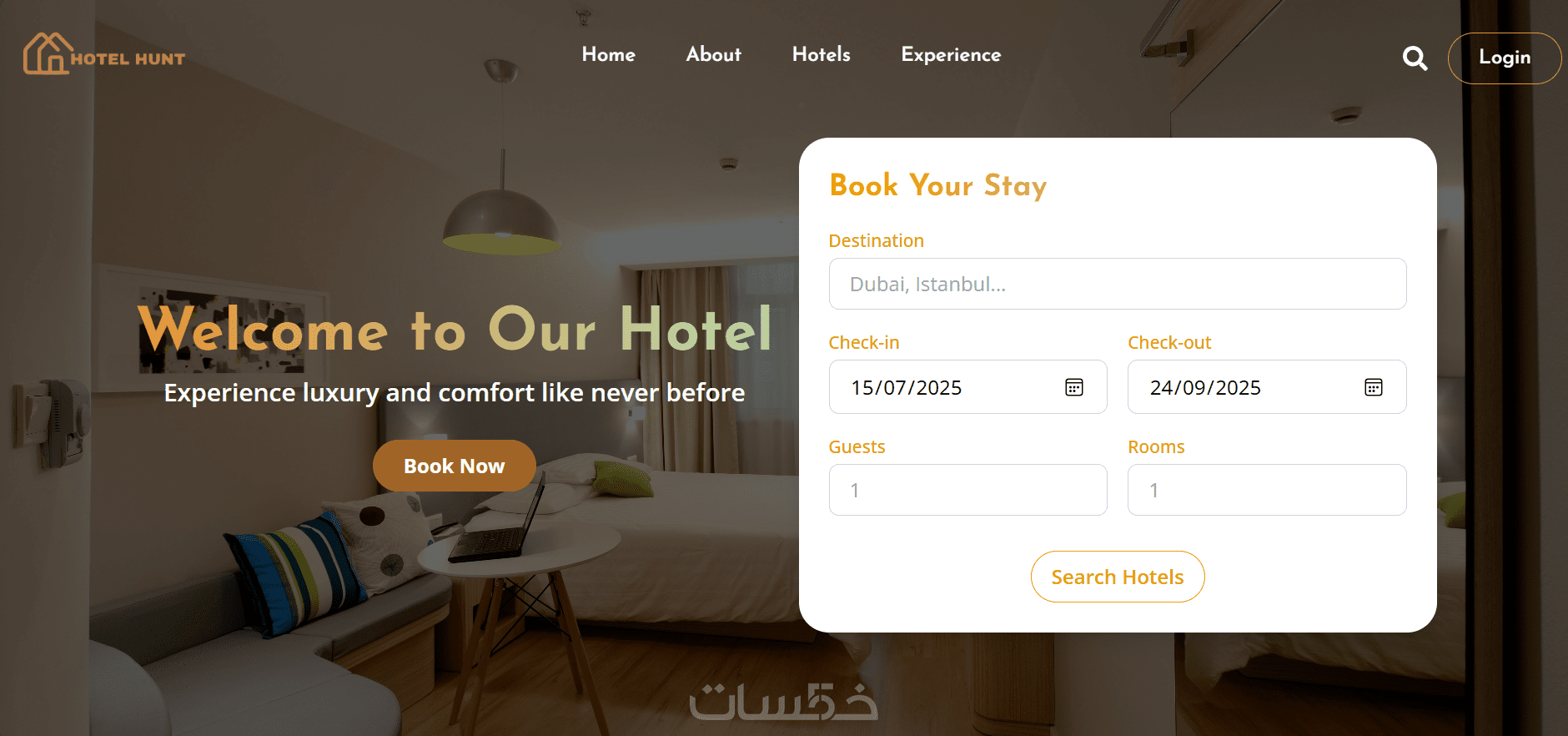Open the Check-in calendar picker icon
This screenshot has height=736, width=1568.
1074,387
